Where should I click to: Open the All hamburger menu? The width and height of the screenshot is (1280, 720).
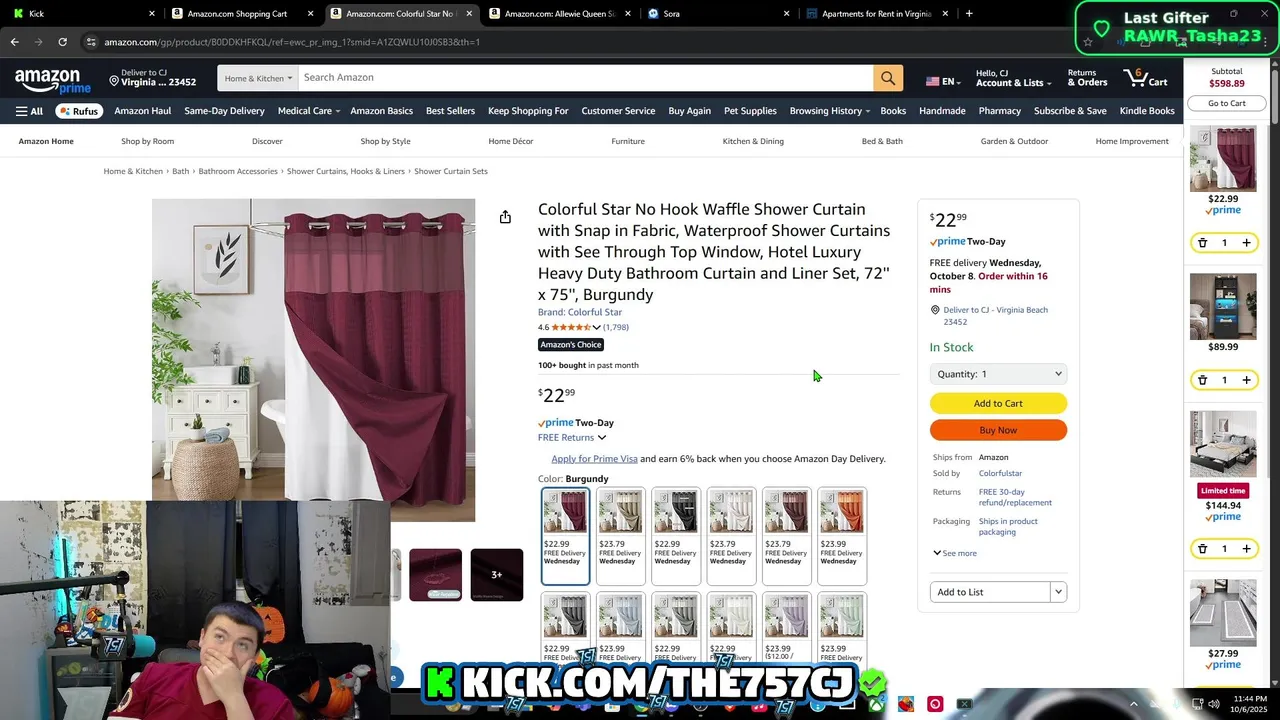pos(29,111)
